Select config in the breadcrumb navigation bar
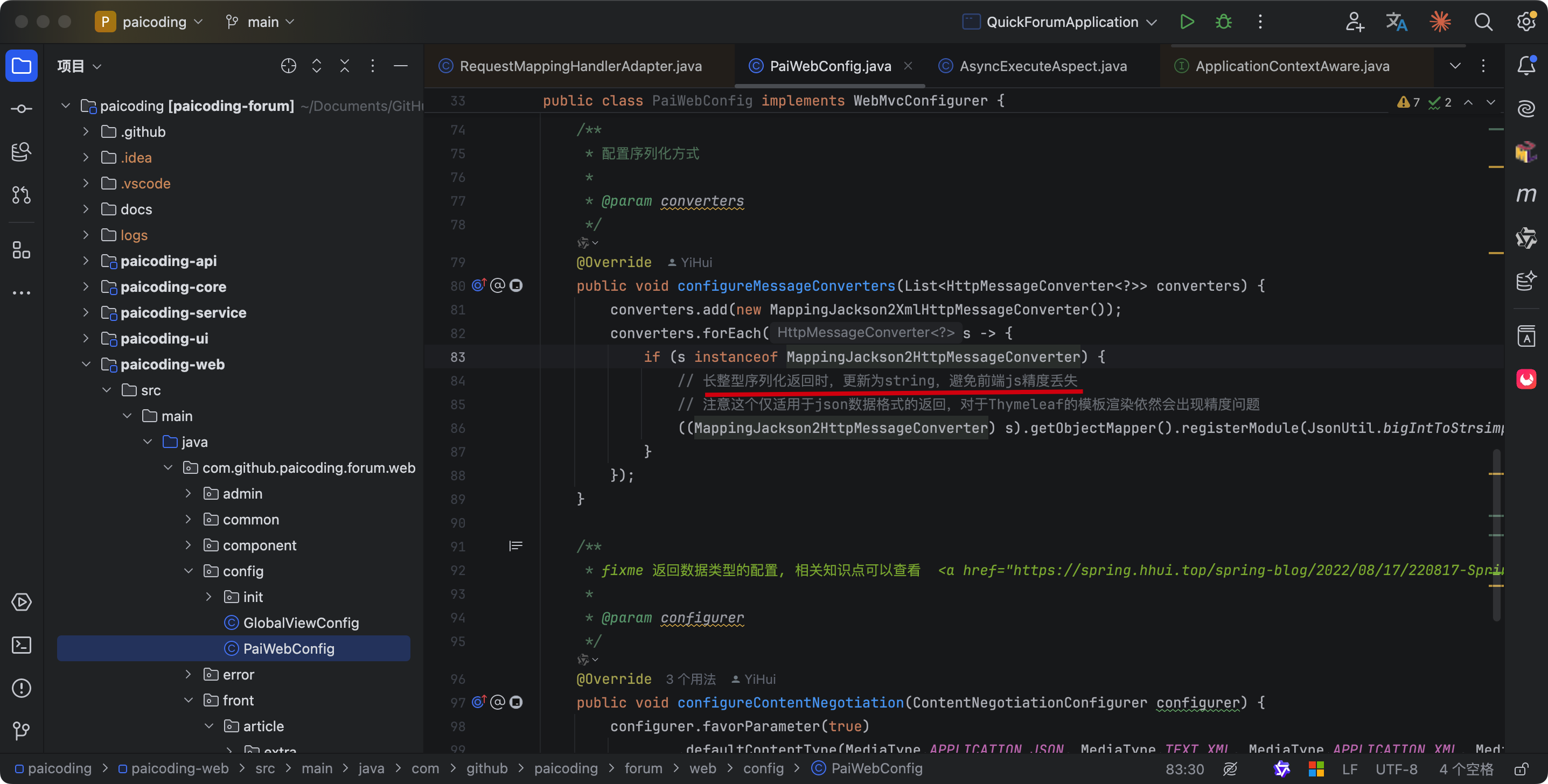Image resolution: width=1548 pixels, height=784 pixels. 763,768
